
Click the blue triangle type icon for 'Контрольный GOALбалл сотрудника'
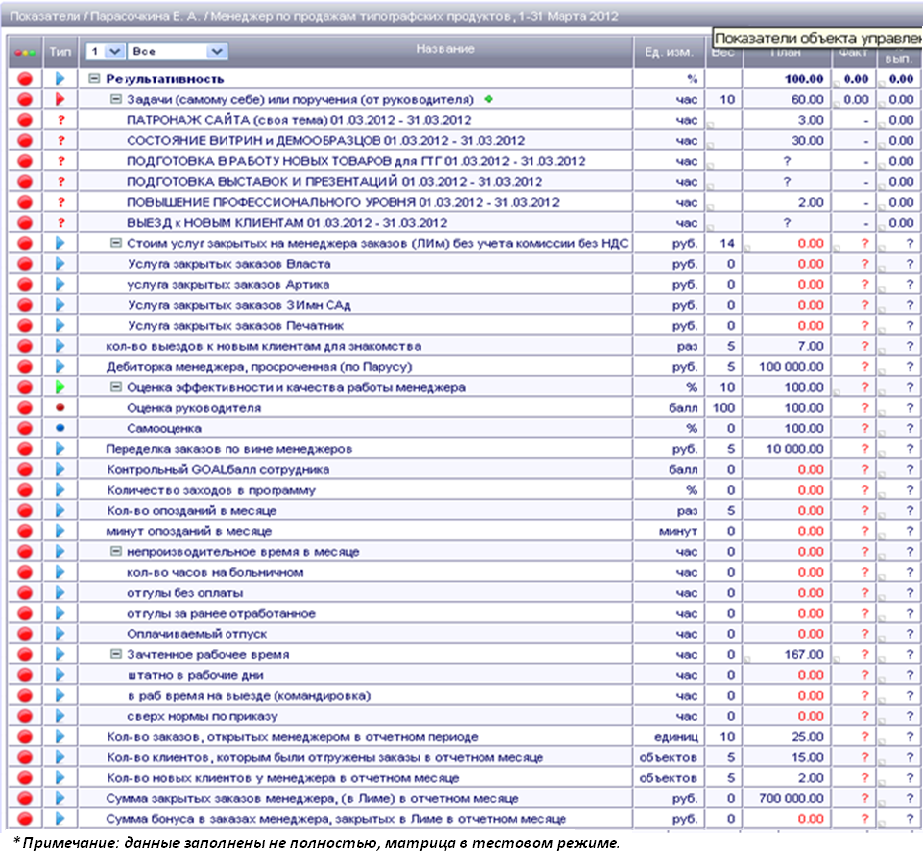click(x=60, y=469)
